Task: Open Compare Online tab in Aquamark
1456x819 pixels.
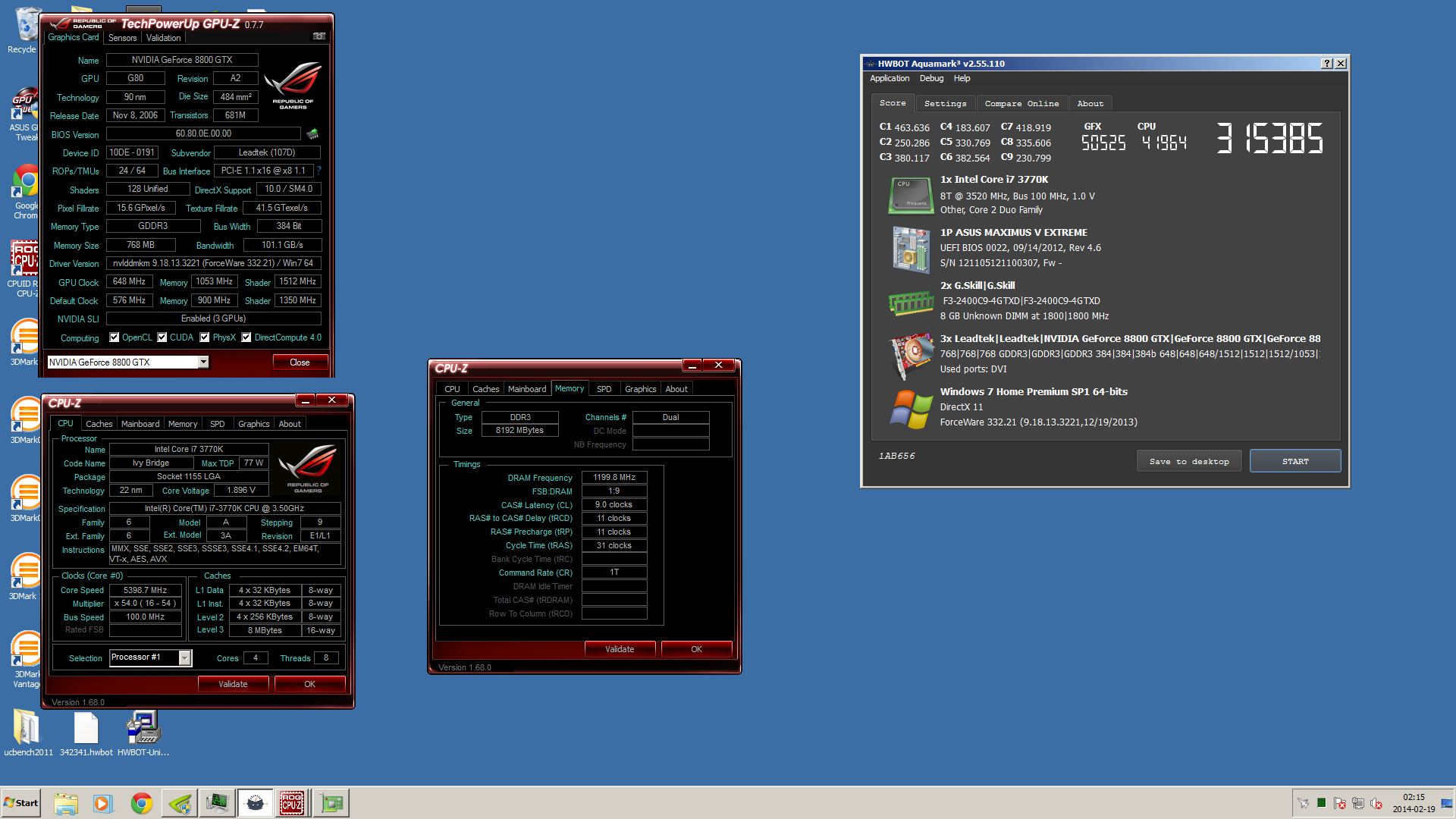Action: [1021, 103]
